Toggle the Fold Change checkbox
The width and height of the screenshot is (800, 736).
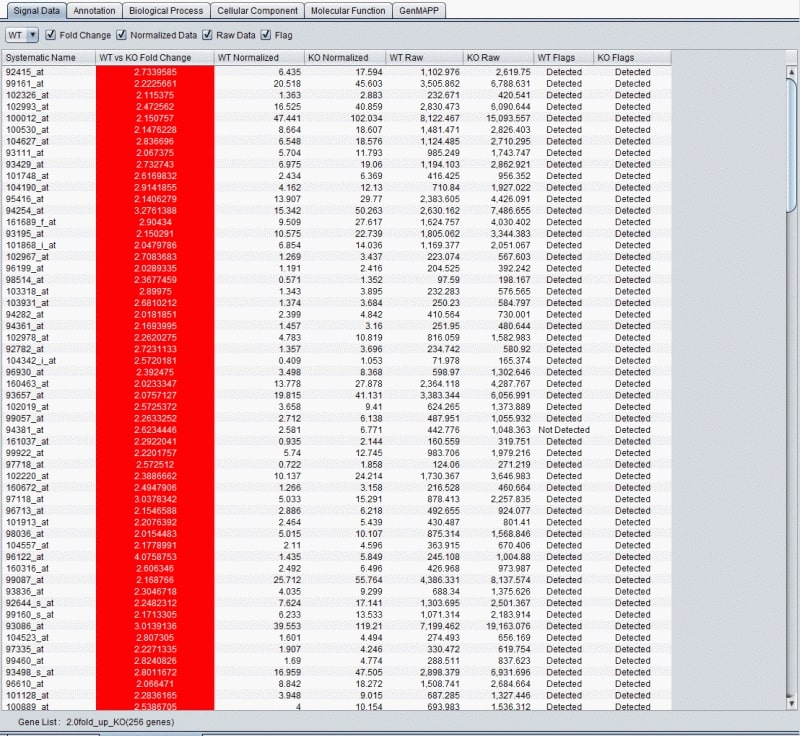(x=51, y=35)
